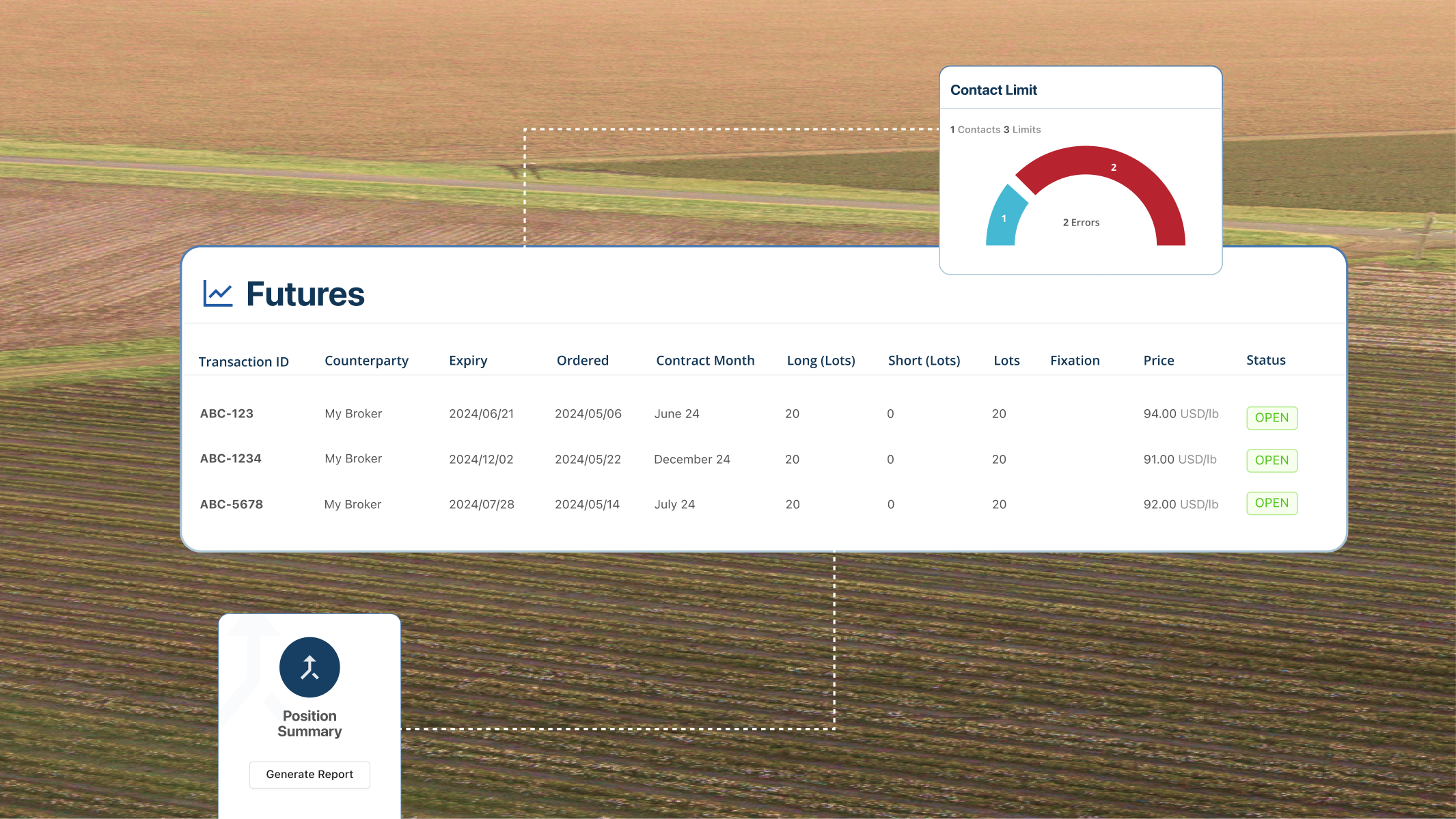Screen dimensions: 1456x819
Task: Click expiry date 2024/12/02
Action: (481, 460)
